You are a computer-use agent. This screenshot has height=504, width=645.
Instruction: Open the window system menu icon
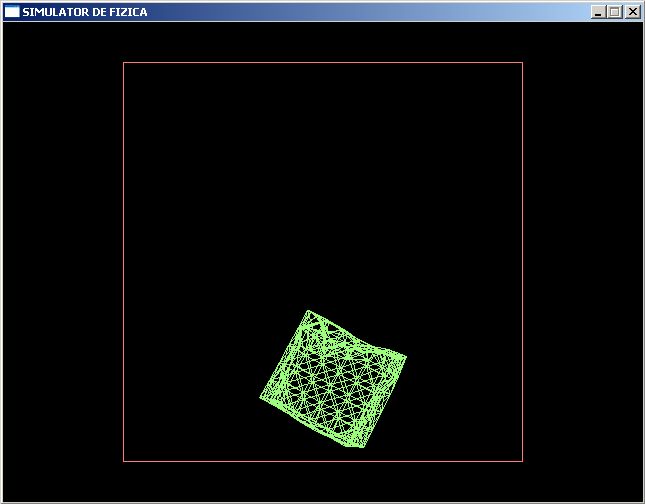[12, 12]
